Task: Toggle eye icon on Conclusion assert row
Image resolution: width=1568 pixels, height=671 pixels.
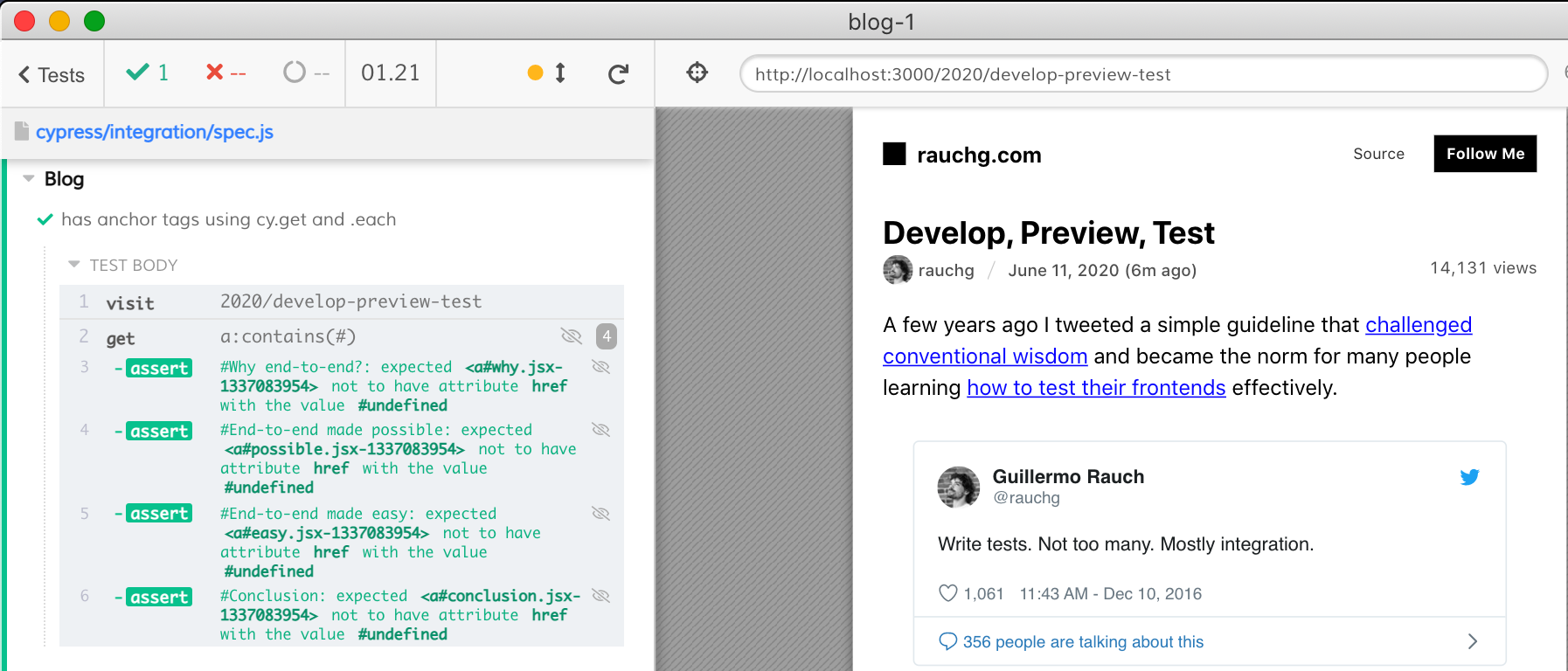Action: [600, 596]
